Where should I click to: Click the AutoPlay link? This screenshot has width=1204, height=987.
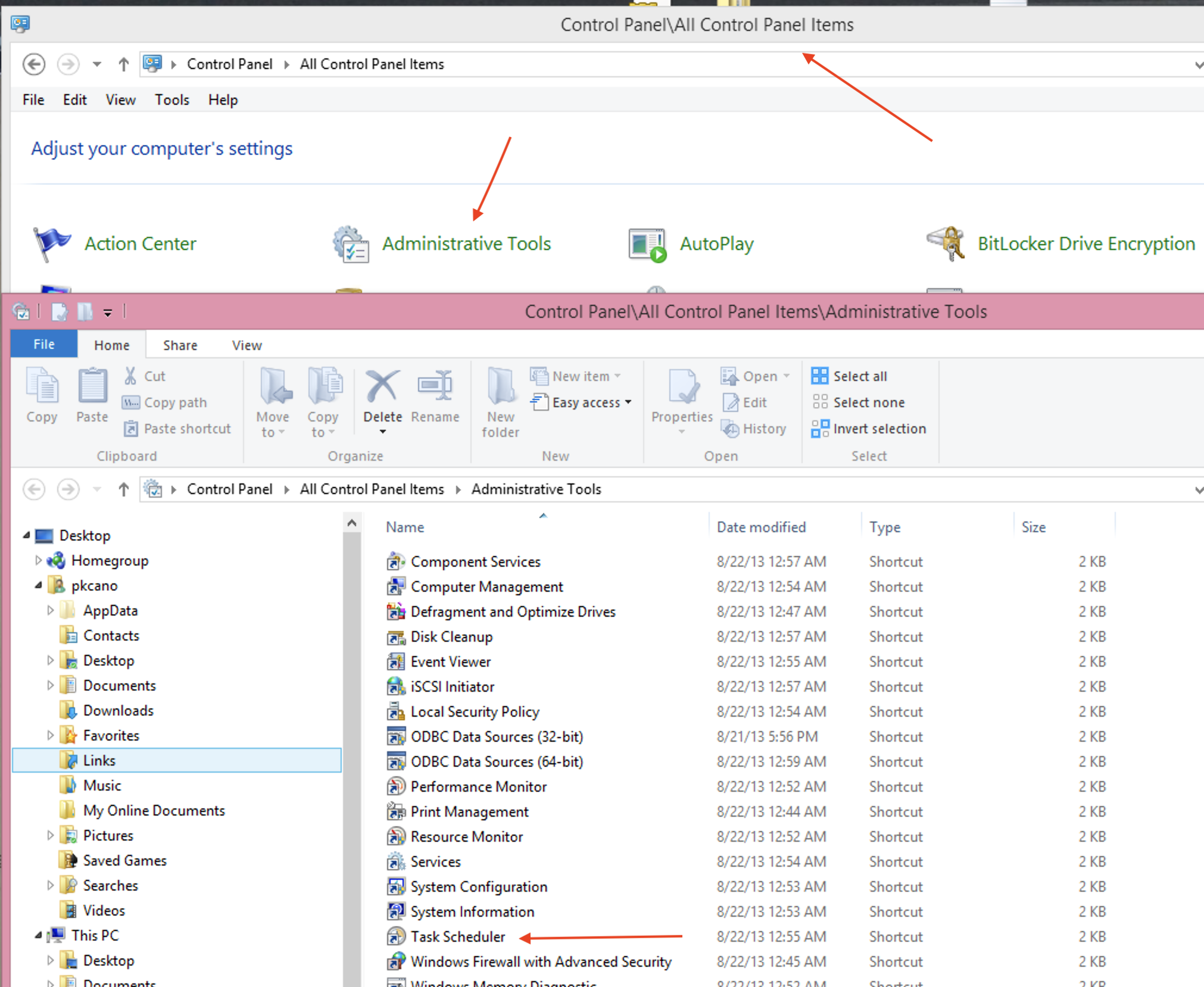click(x=716, y=244)
